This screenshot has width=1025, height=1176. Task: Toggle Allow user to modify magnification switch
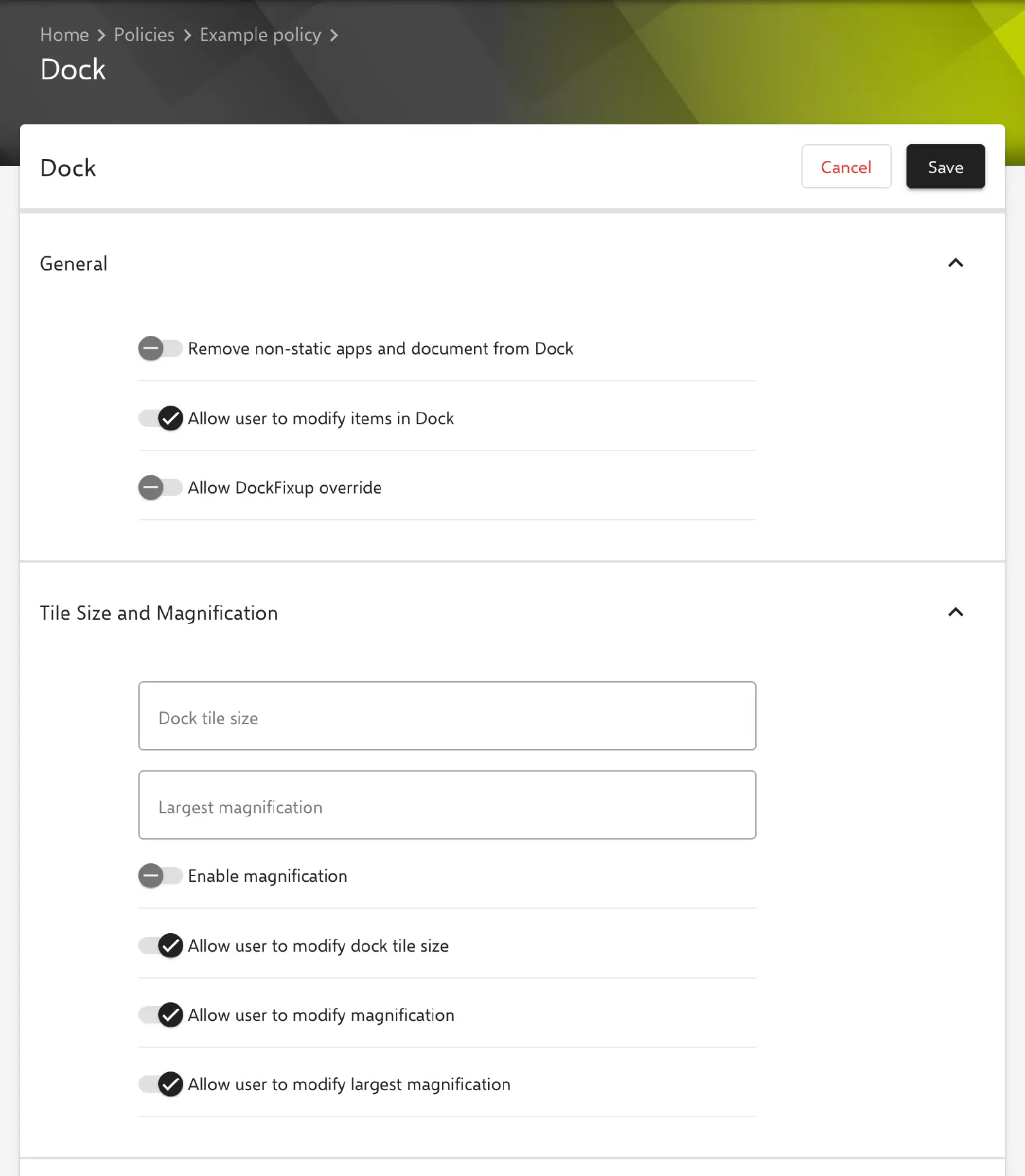[161, 1015]
